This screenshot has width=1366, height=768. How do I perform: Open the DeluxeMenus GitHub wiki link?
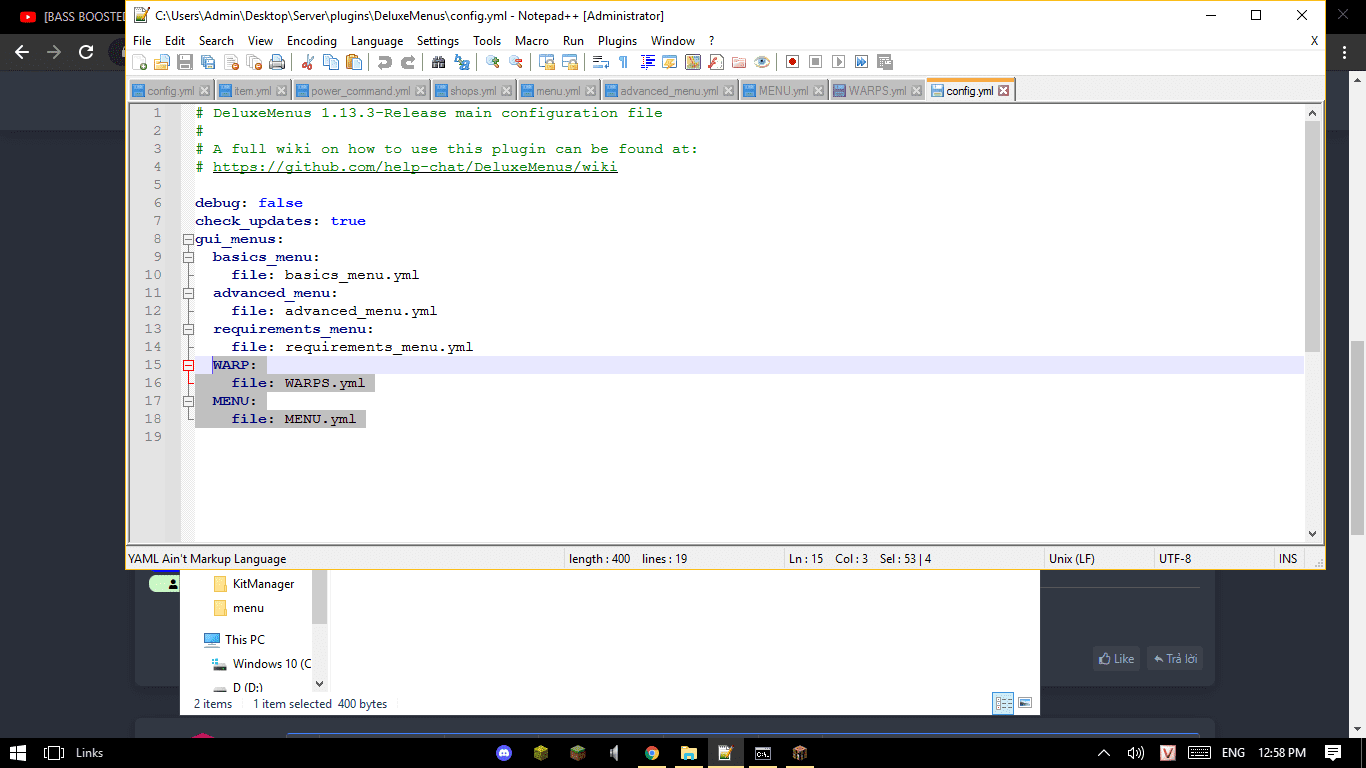coord(414,167)
